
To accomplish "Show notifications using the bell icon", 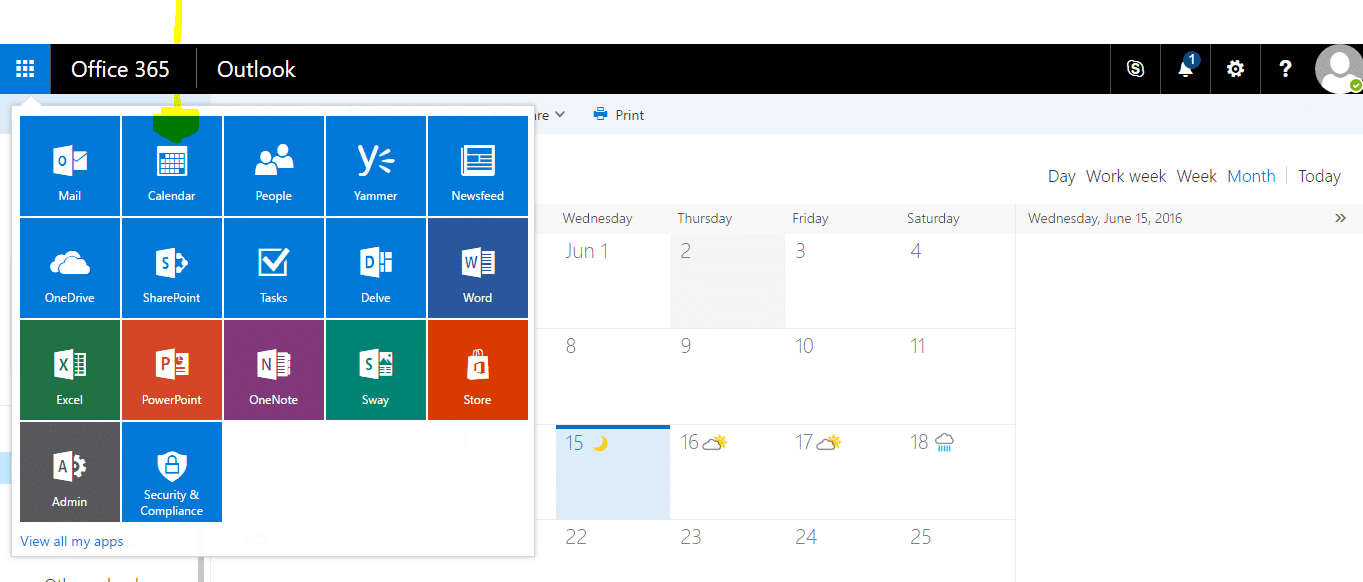I will (x=1186, y=69).
